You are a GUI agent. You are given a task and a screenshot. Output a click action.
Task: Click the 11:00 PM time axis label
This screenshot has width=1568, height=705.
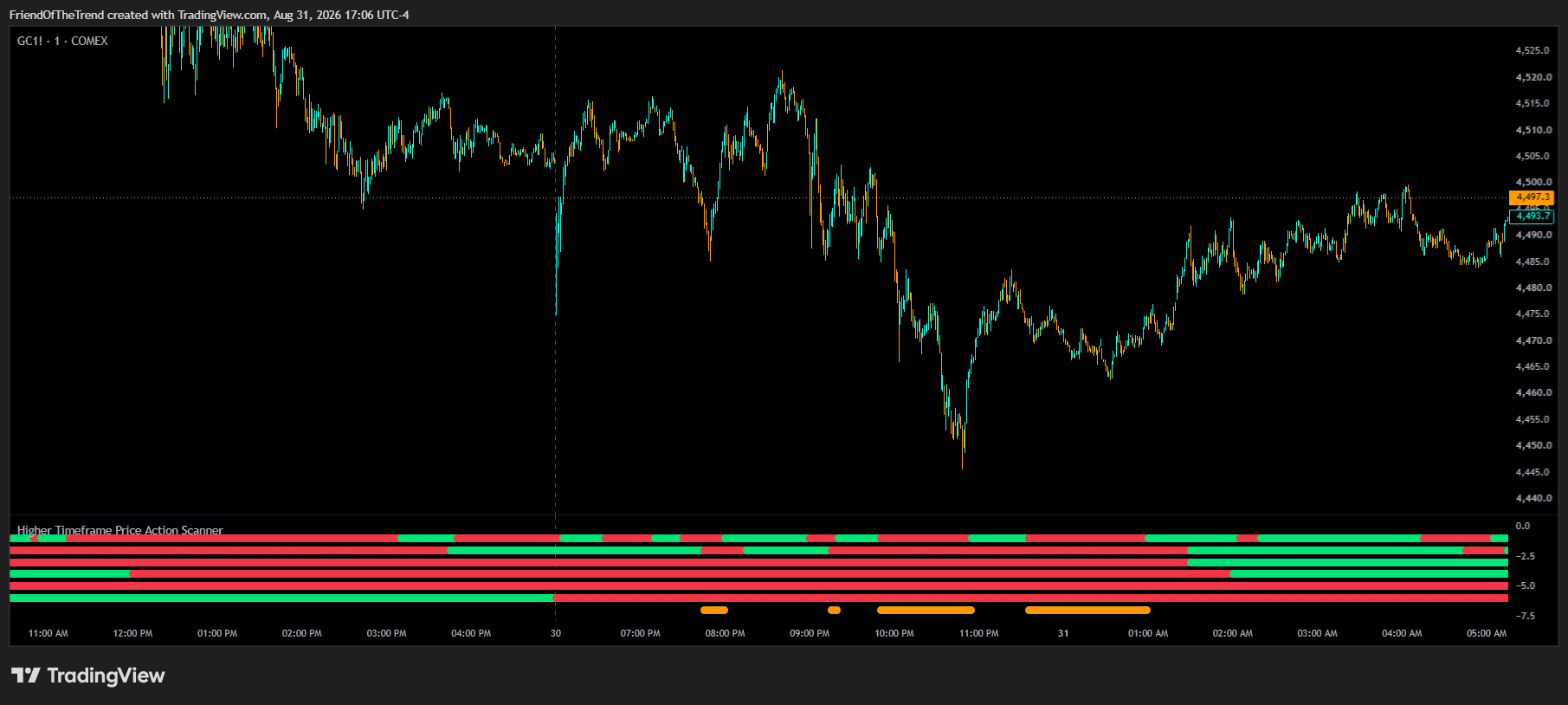pyautogui.click(x=979, y=633)
